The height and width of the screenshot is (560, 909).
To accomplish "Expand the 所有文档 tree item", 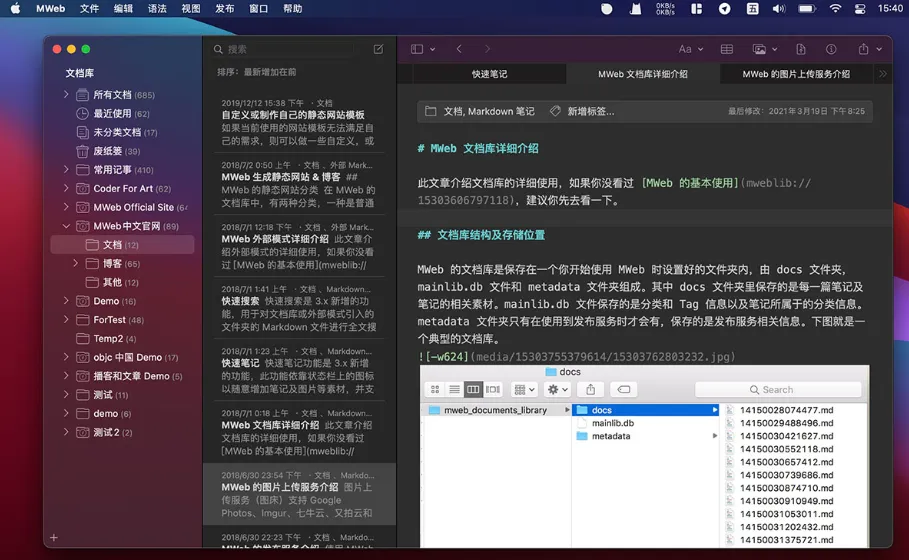I will coord(66,94).
